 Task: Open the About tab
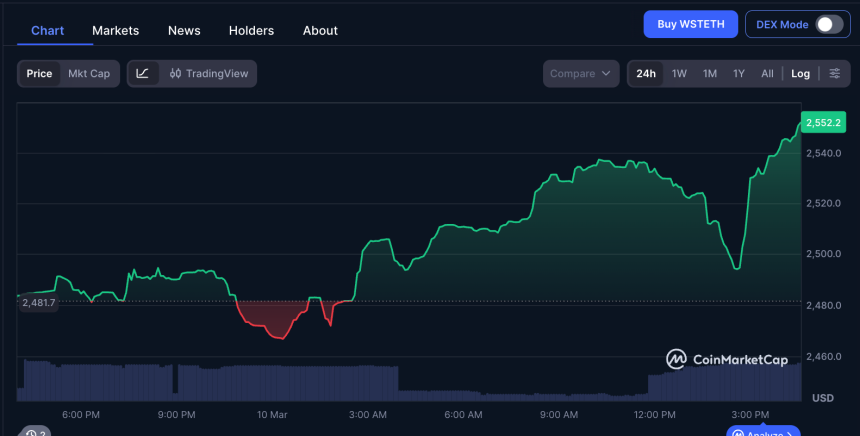[x=320, y=30]
